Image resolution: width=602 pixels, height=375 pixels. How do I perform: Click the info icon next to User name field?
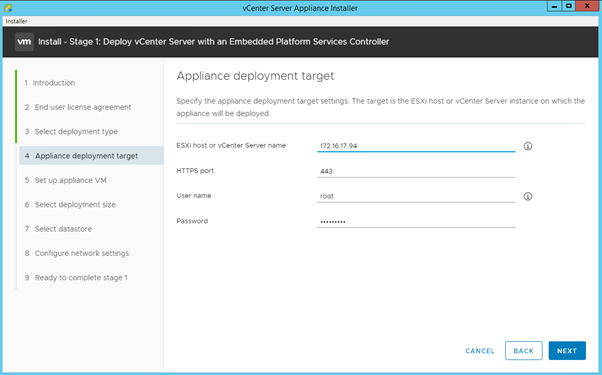tap(528, 196)
